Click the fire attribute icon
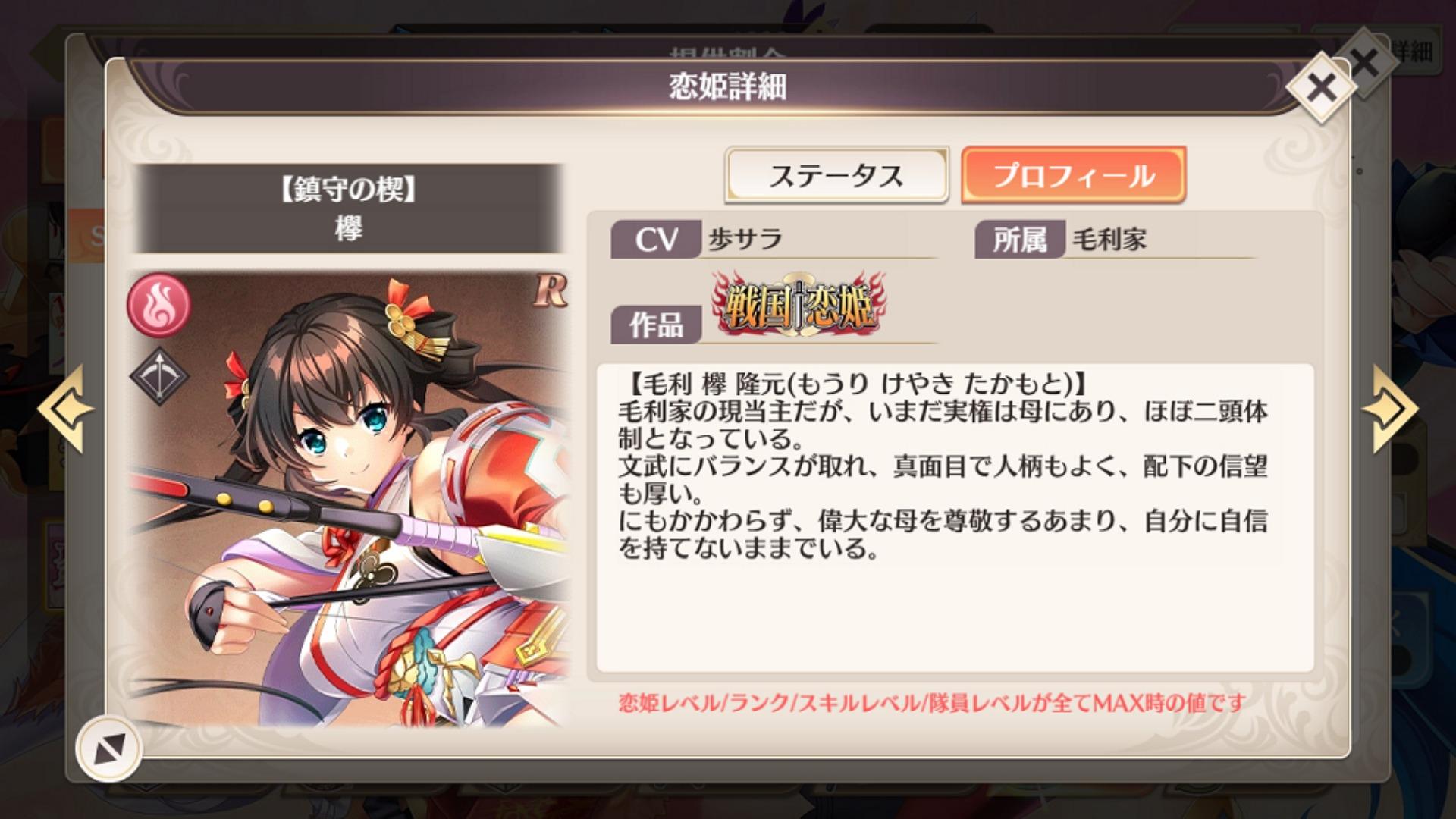Screen dimensions: 1456x819 click(159, 304)
